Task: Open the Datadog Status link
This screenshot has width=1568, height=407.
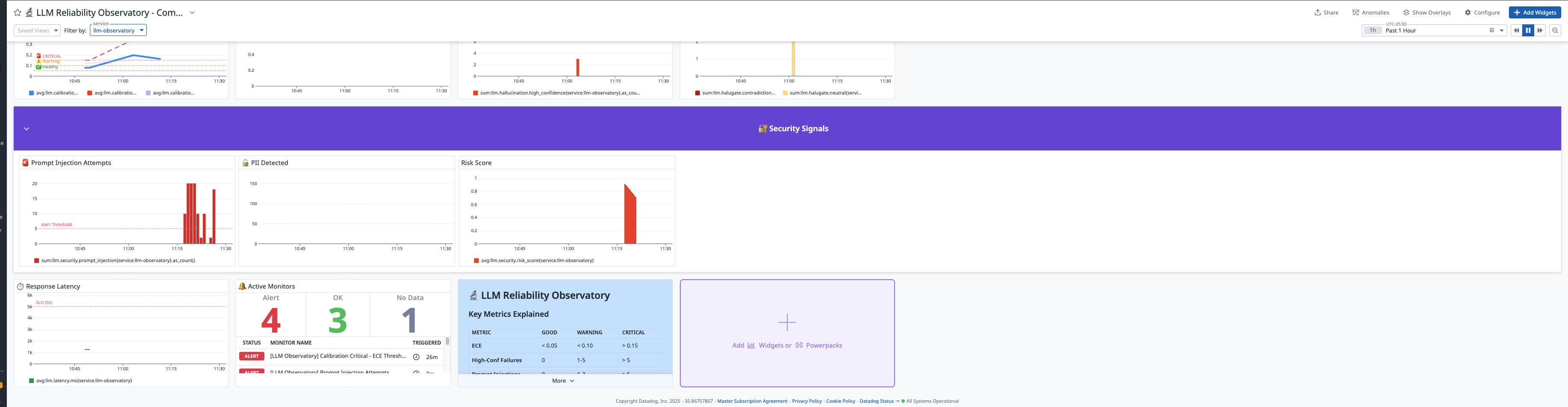Action: (877, 401)
